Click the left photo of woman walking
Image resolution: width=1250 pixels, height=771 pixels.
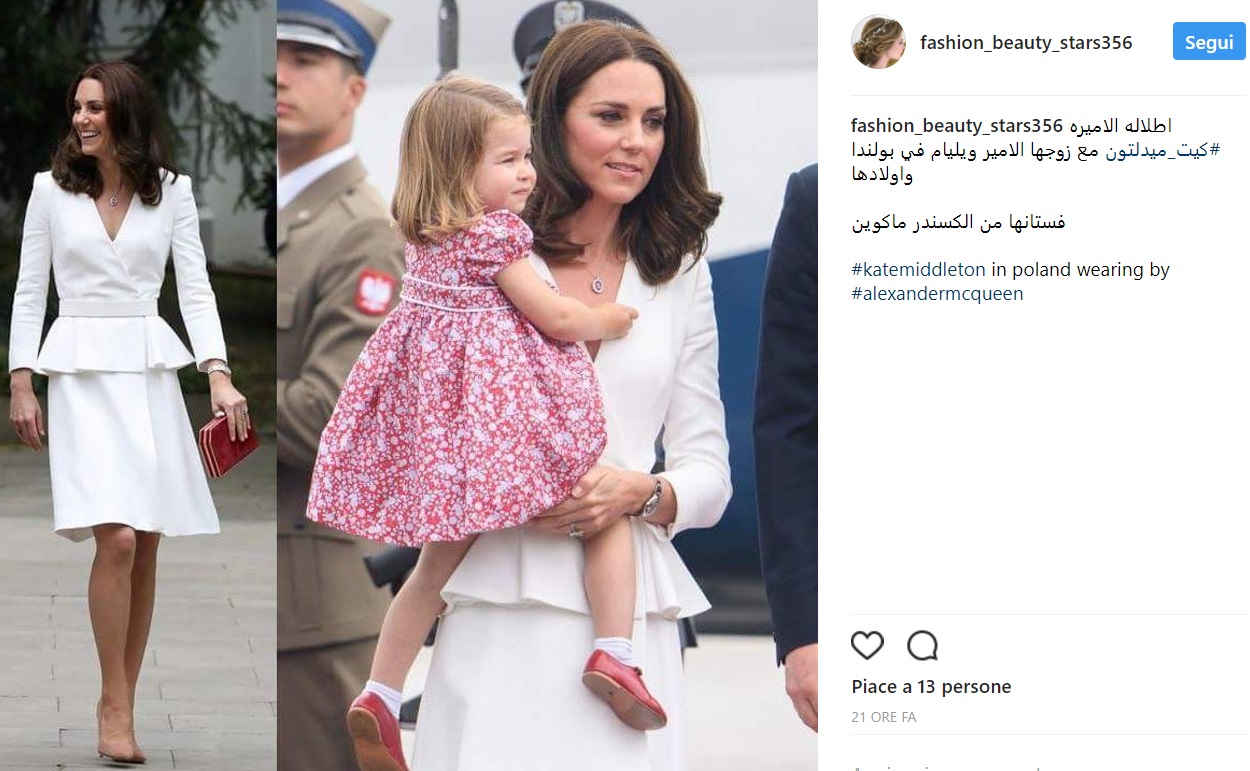(138, 385)
